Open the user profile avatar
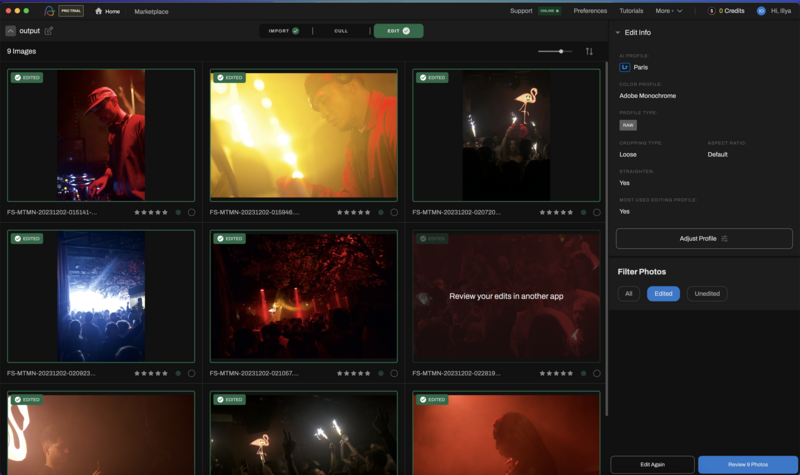 761,11
